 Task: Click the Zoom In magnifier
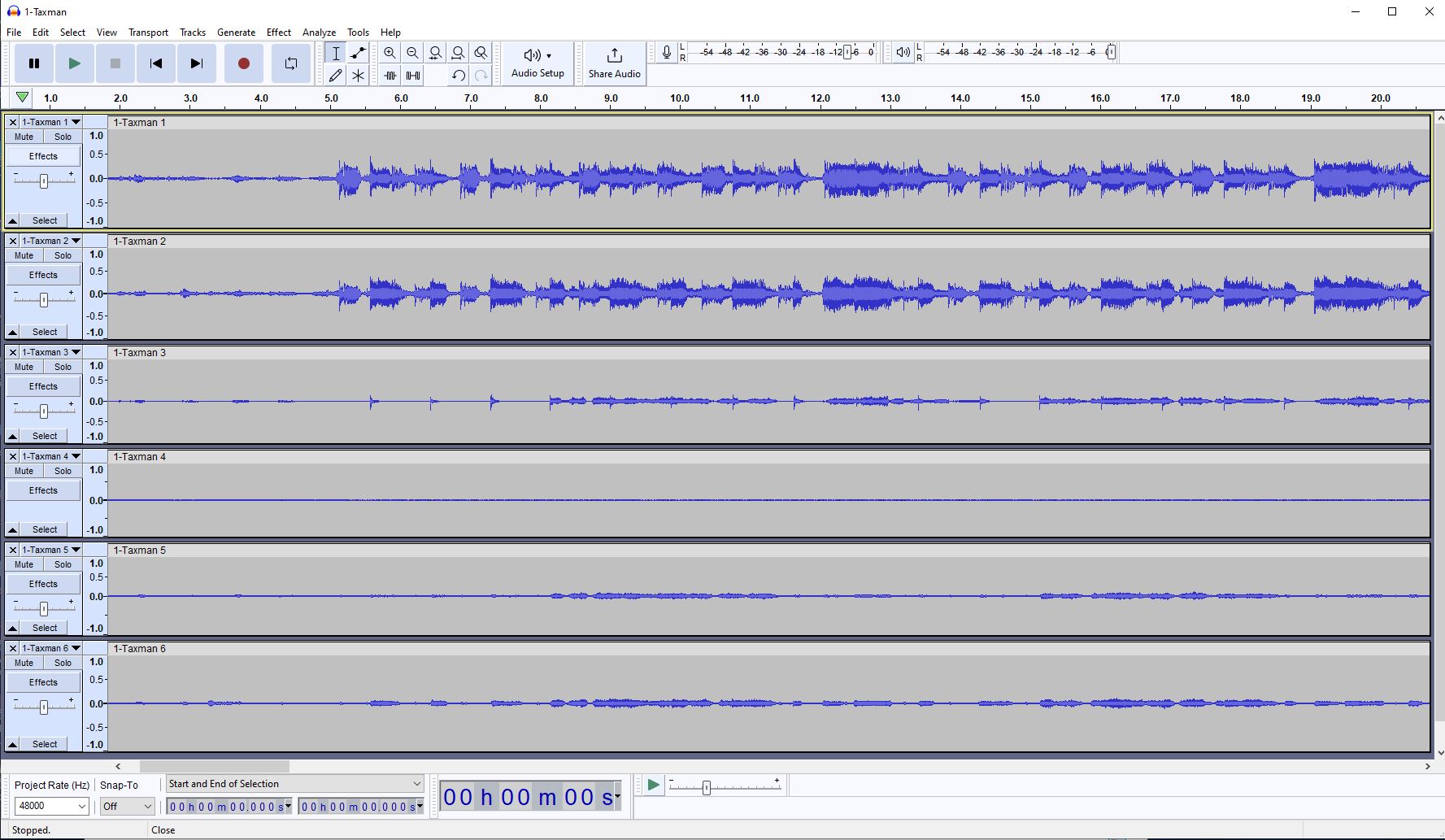[390, 53]
